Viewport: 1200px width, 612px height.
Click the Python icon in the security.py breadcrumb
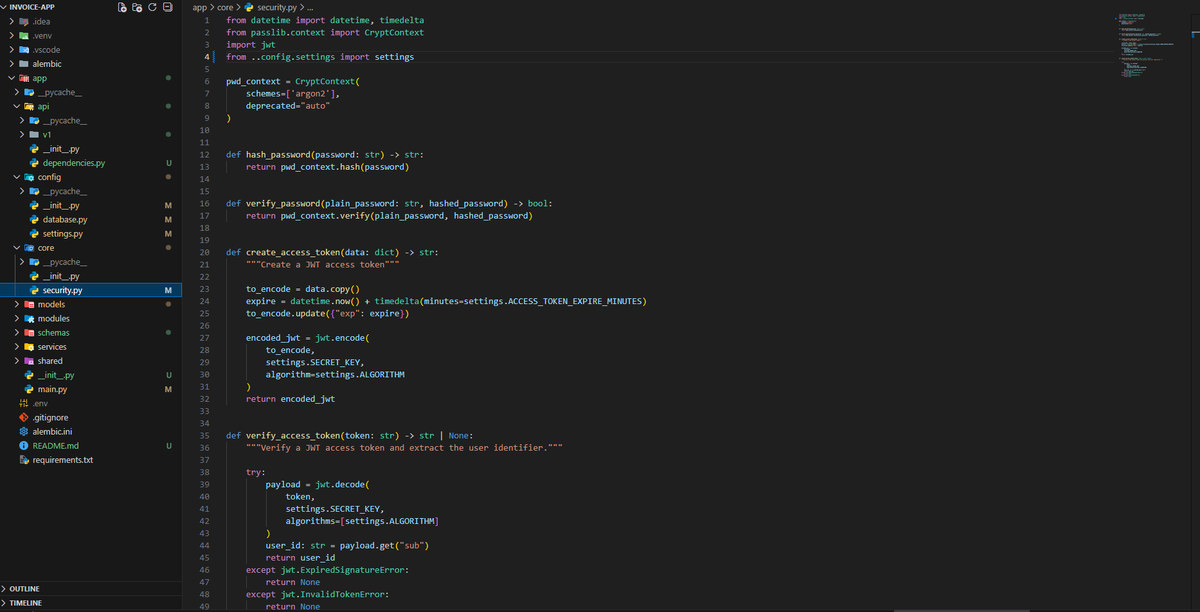(x=249, y=7)
